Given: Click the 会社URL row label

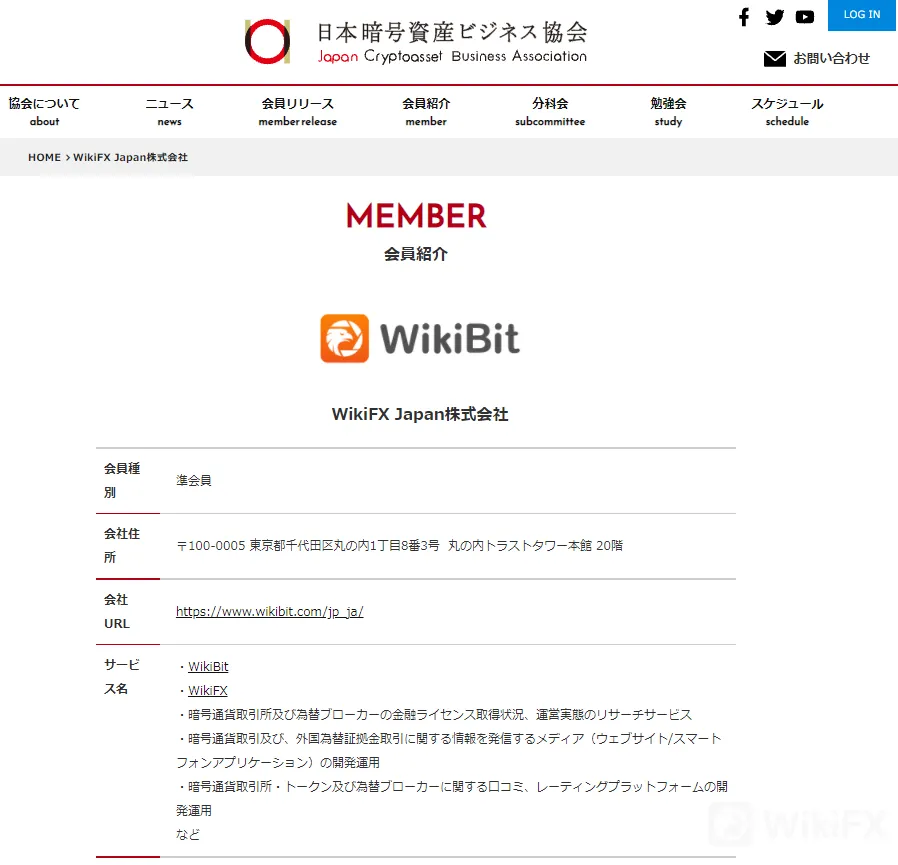Looking at the screenshot, I should pyautogui.click(x=116, y=612).
